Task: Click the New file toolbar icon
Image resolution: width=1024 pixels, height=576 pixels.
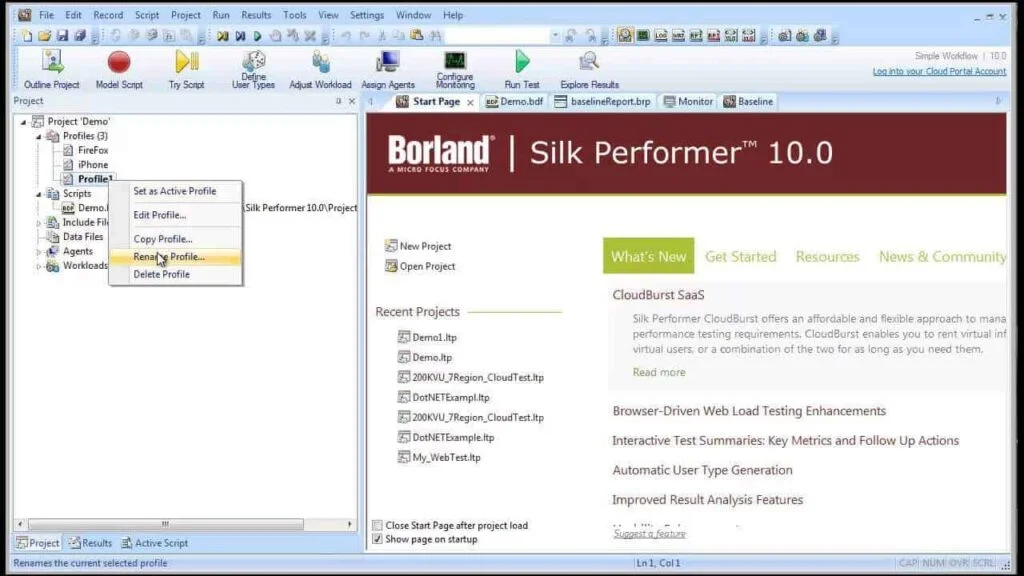Action: [x=27, y=36]
